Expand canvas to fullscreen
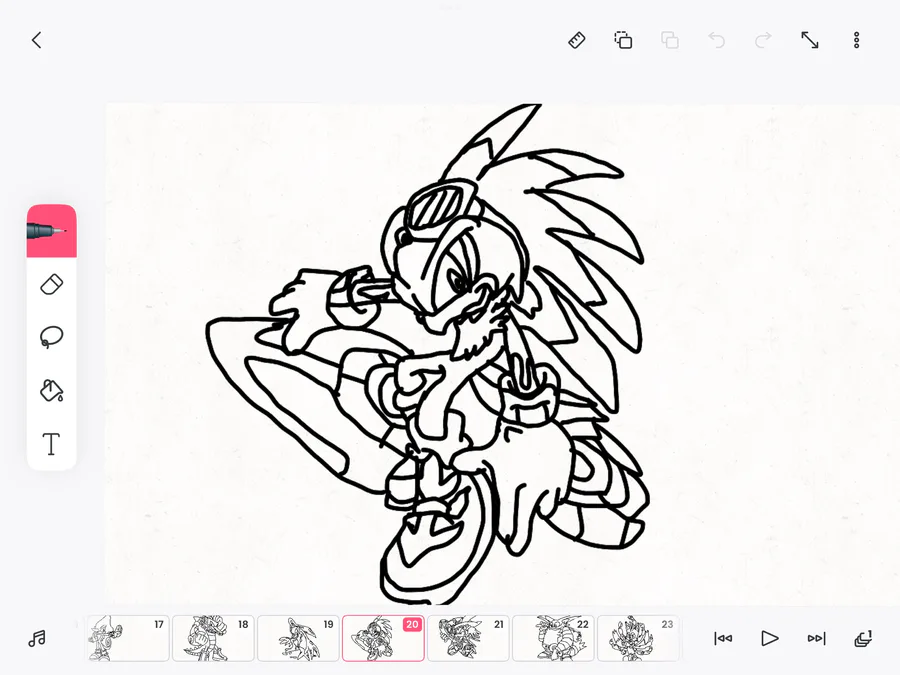This screenshot has width=900, height=675. (x=809, y=40)
